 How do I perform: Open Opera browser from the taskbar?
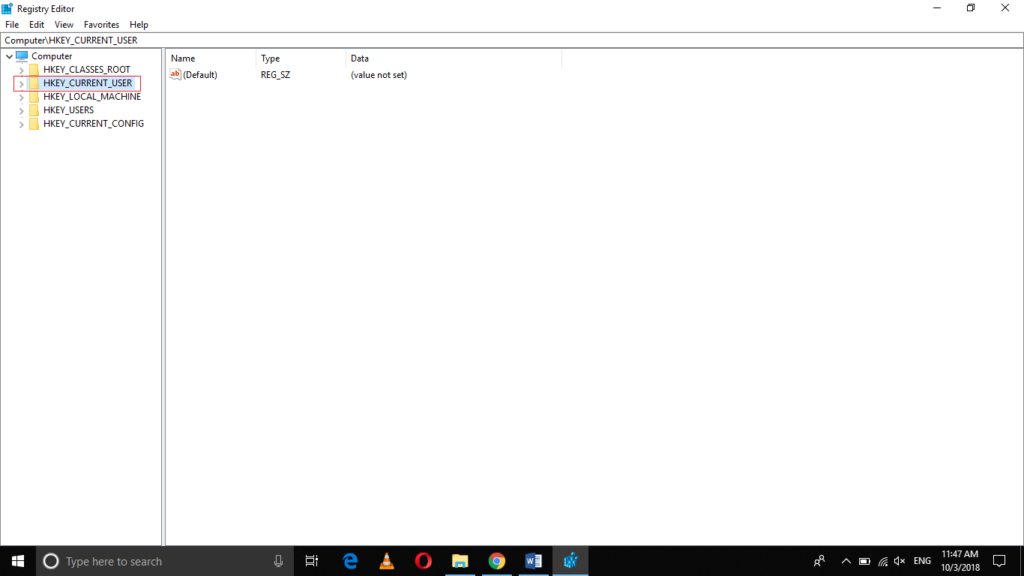[423, 561]
